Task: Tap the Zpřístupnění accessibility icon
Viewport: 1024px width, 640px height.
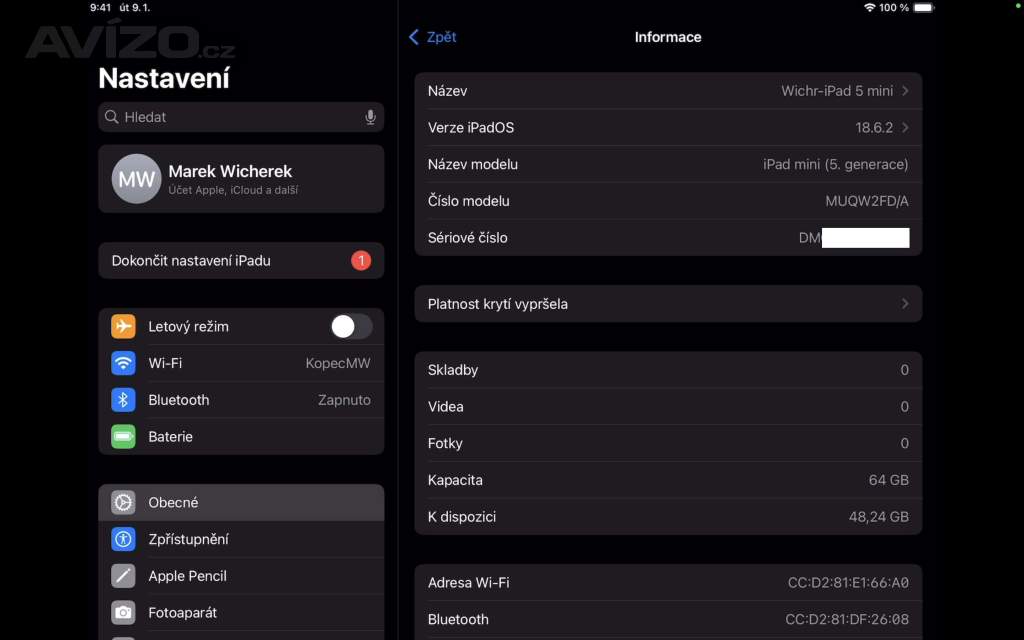Action: [x=123, y=539]
